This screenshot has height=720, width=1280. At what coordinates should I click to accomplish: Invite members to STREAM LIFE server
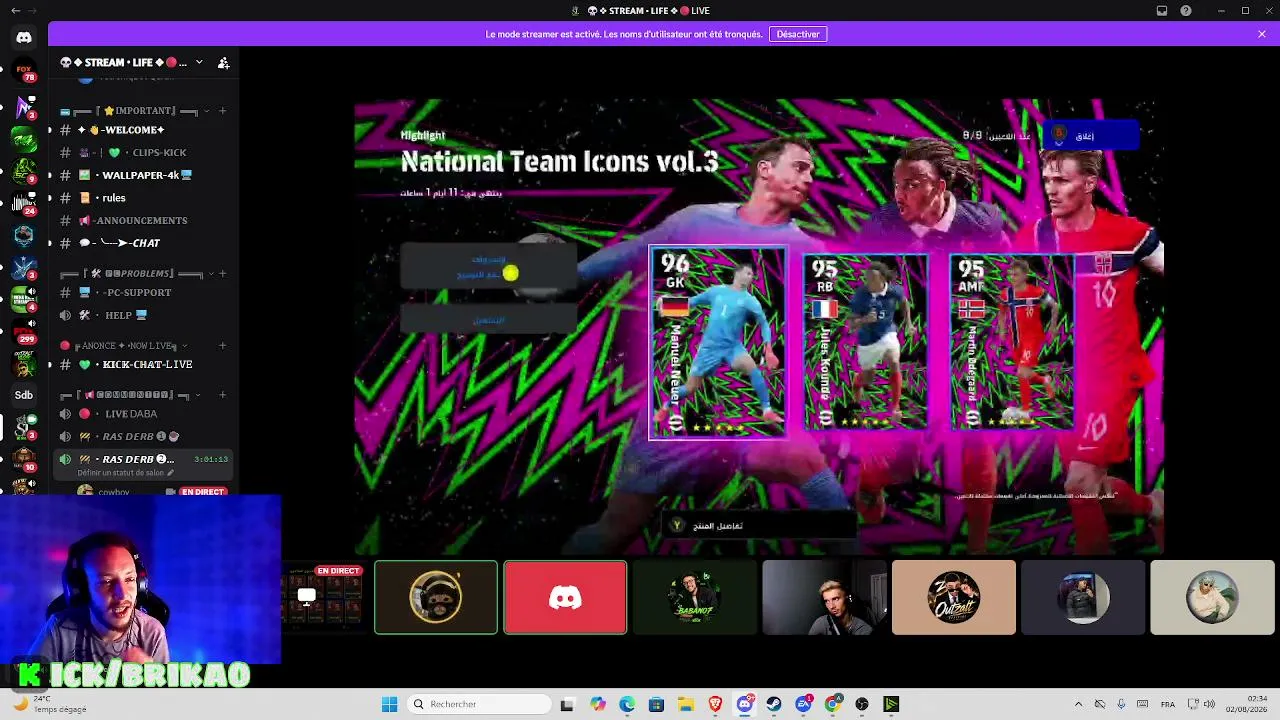pos(224,63)
